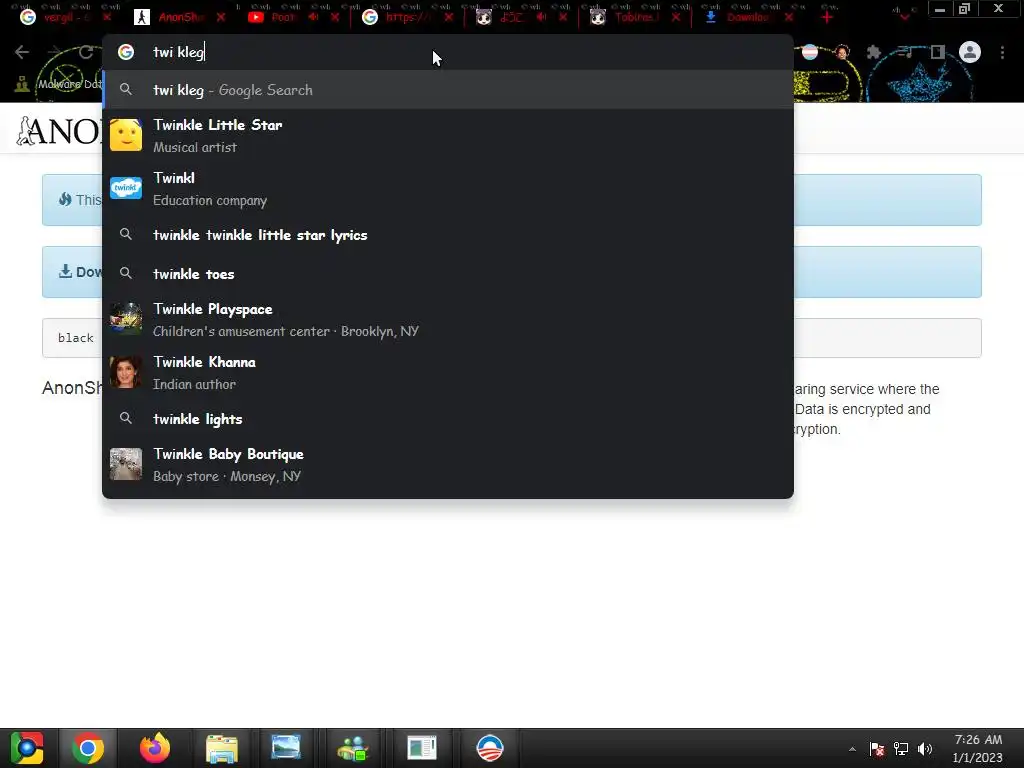The image size is (1024, 768).
Task: Click the Twinkl logo thumbnail
Action: point(126,188)
